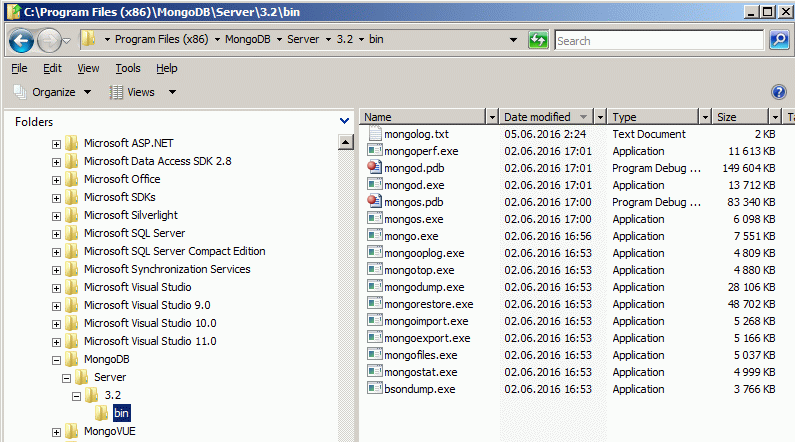Screen dimensions: 795x442
Task: Click the MongoDB breadcrumb segment
Action: [247, 39]
